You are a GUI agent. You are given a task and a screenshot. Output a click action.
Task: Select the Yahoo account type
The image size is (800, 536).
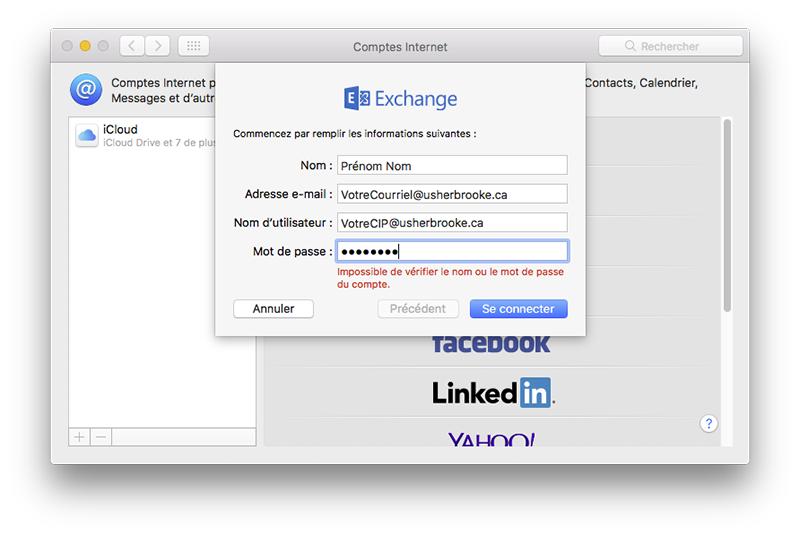[x=491, y=439]
